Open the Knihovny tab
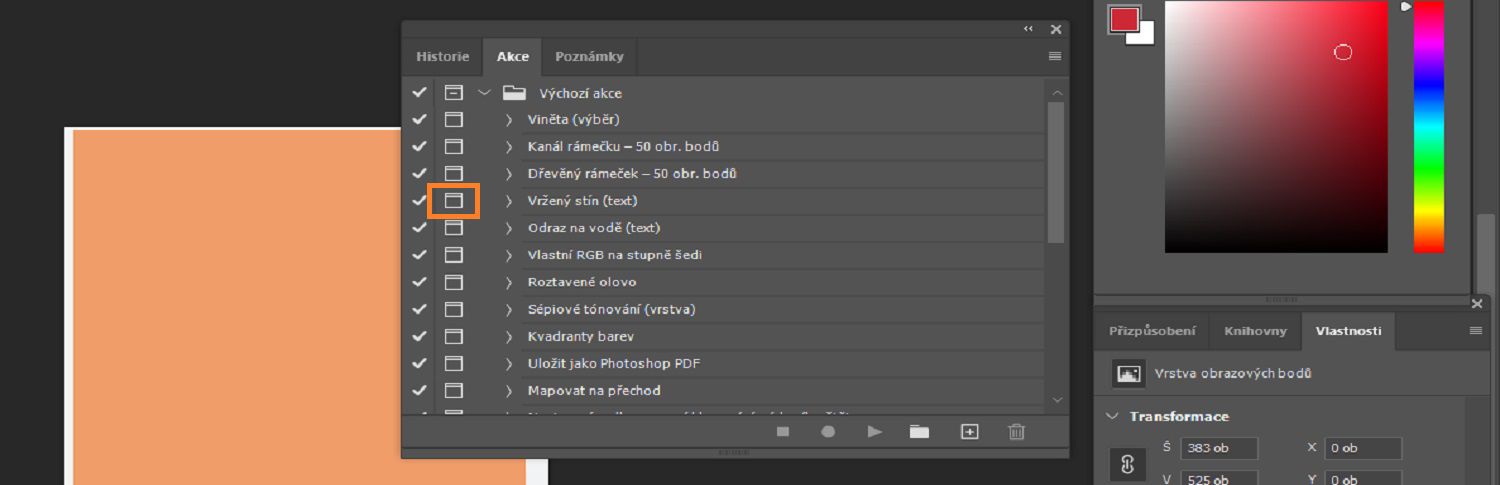 [x=1256, y=331]
